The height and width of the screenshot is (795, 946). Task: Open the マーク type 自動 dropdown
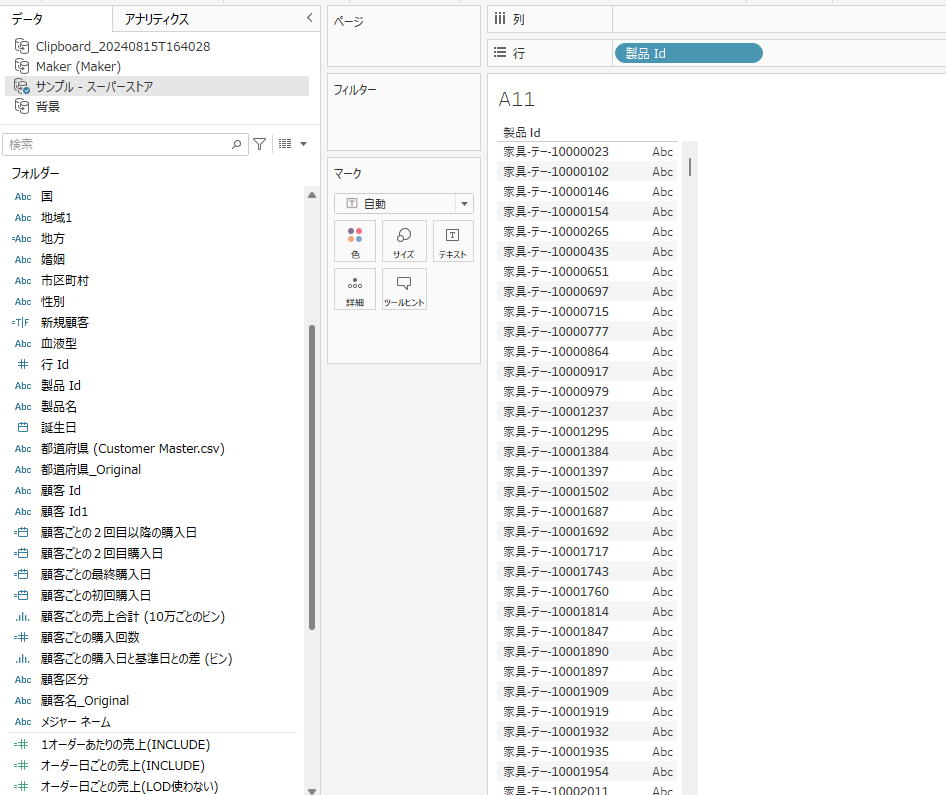coord(404,204)
